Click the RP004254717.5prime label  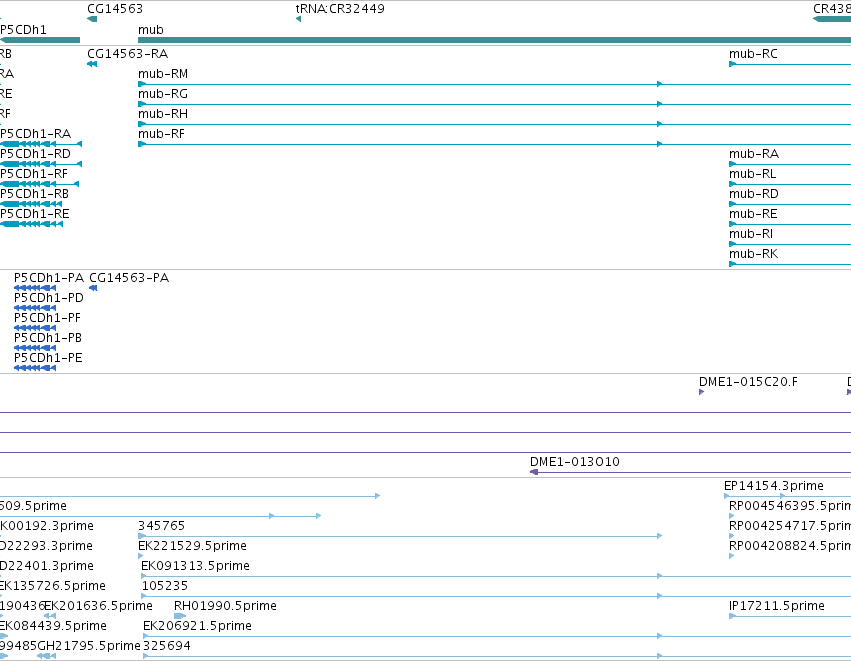click(790, 526)
